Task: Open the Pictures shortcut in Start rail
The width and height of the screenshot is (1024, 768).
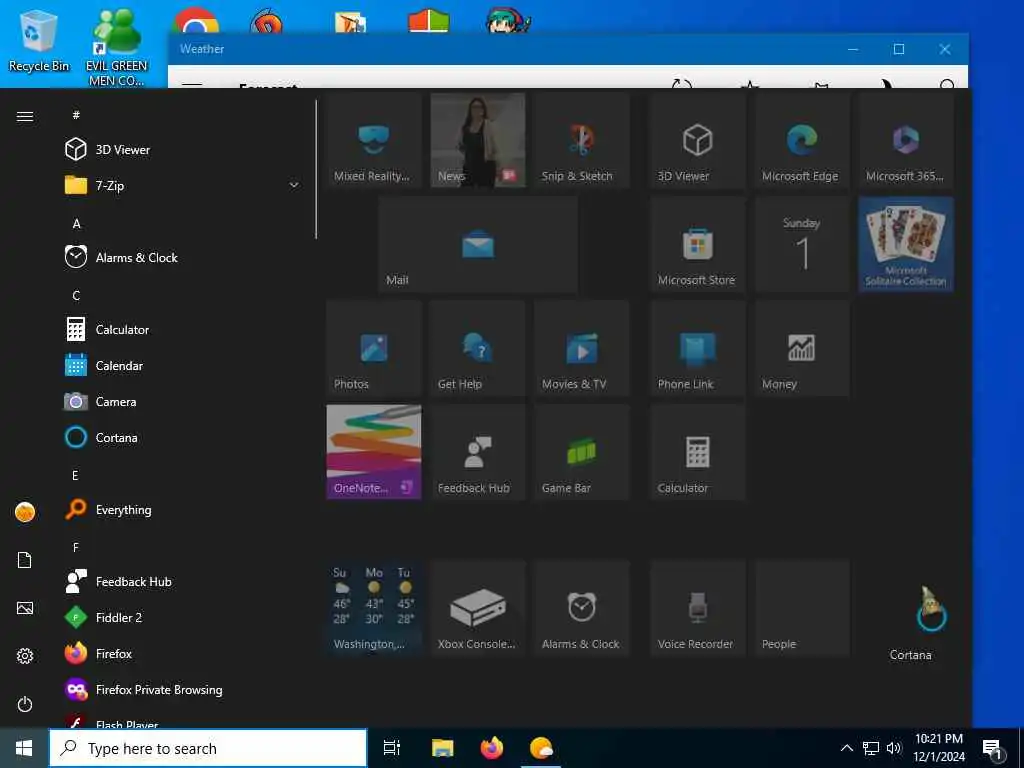Action: point(25,608)
